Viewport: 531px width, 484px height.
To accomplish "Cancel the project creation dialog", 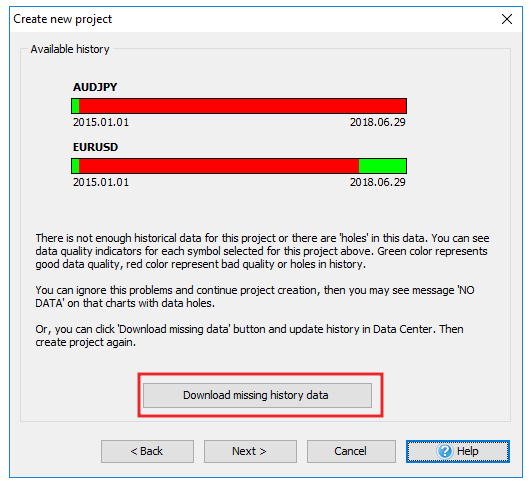I will click(x=351, y=451).
